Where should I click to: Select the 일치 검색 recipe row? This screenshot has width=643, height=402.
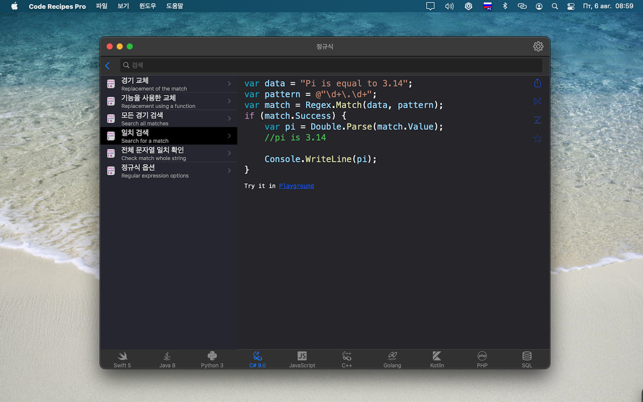pyautogui.click(x=169, y=136)
